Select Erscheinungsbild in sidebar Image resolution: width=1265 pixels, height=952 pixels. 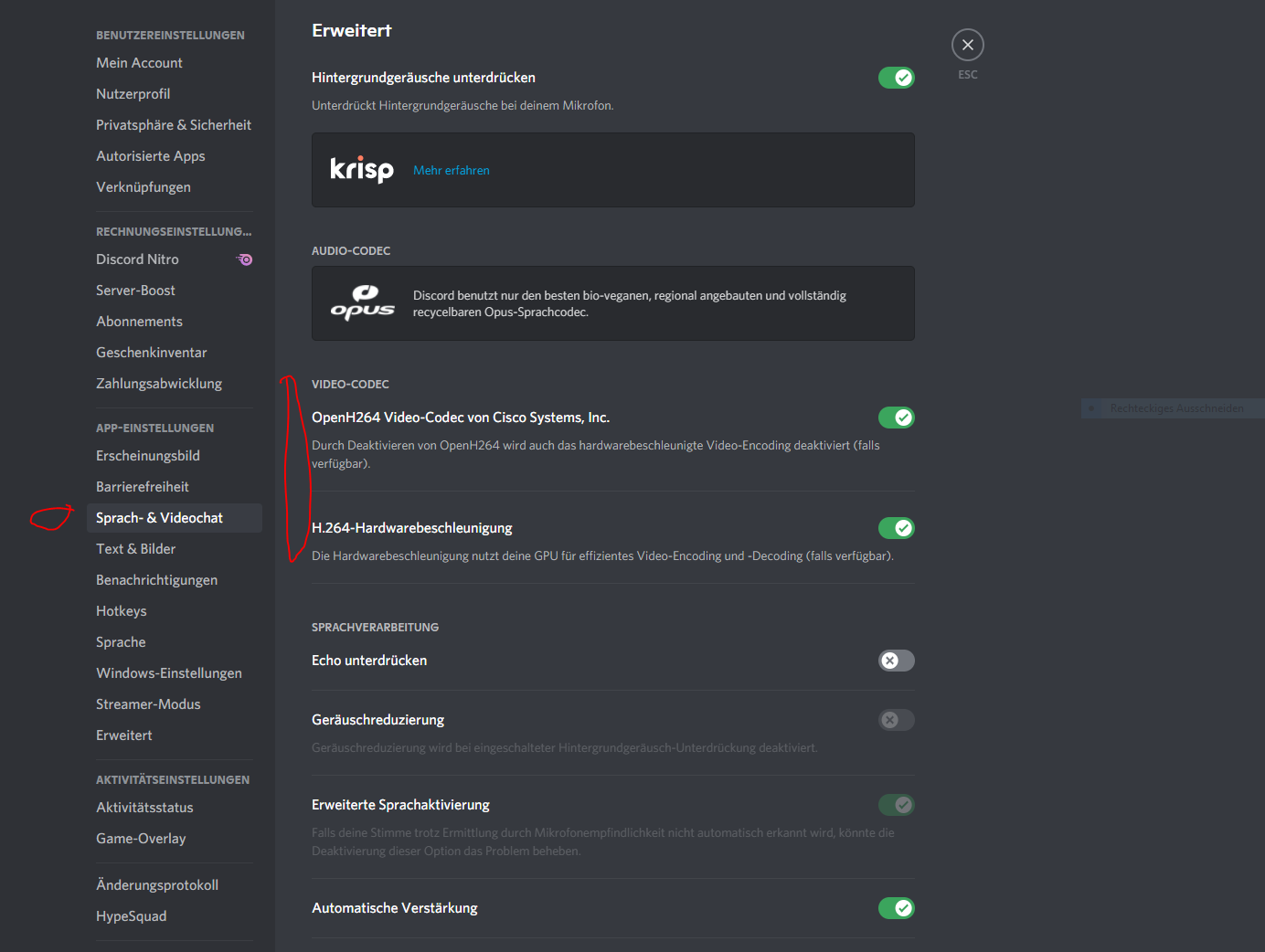[148, 456]
